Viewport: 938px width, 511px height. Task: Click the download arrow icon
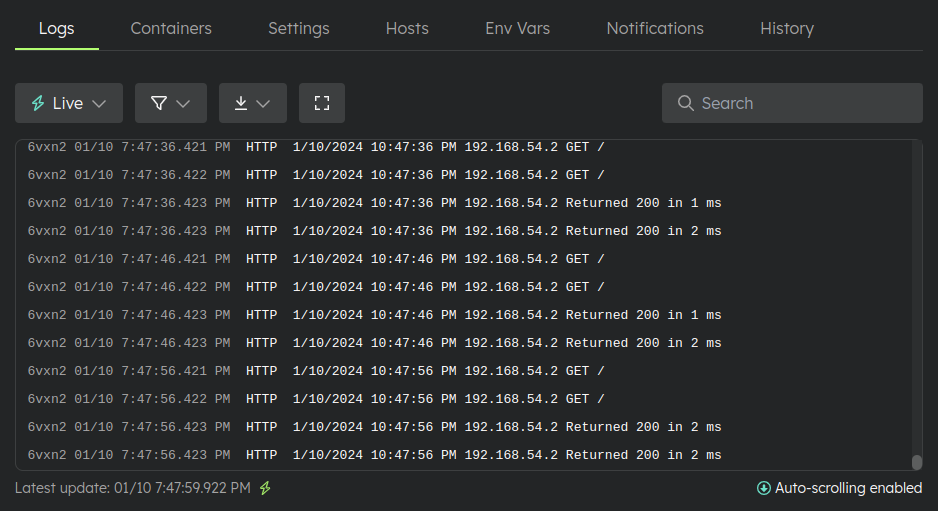(x=241, y=103)
